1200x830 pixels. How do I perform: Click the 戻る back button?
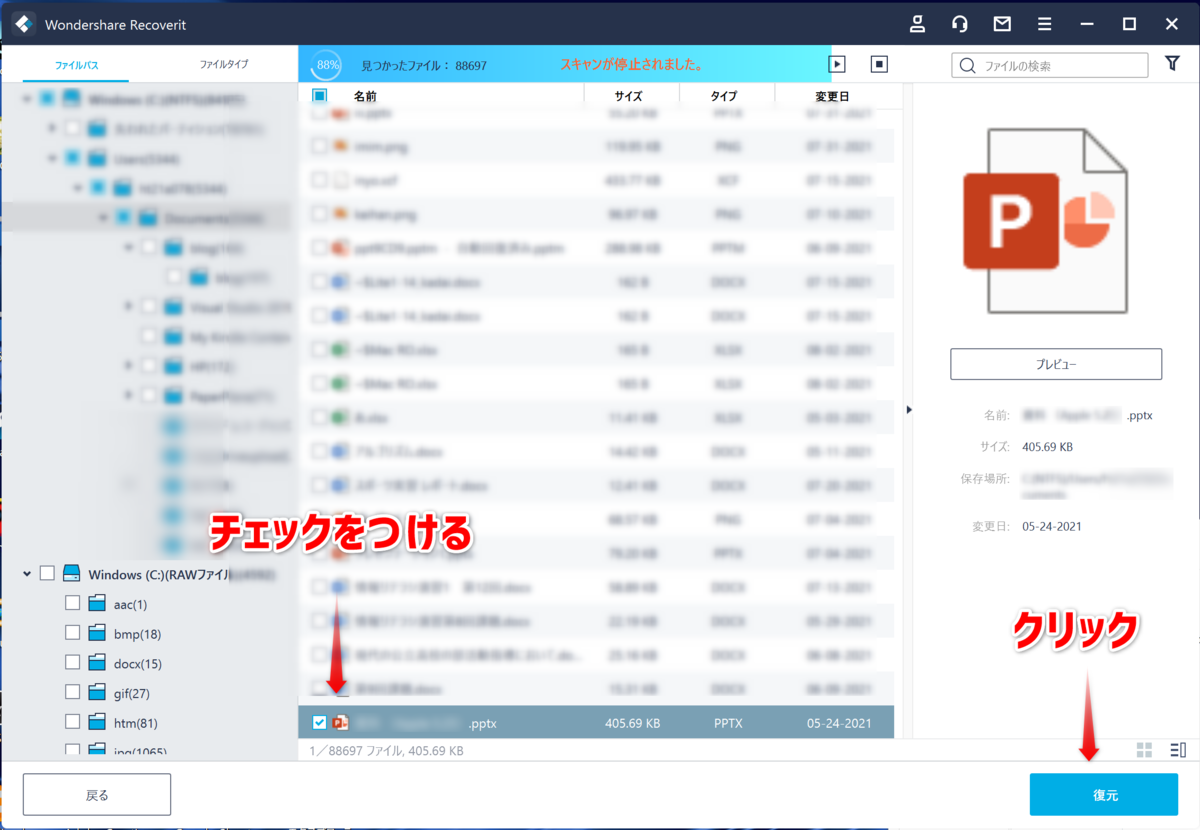pos(97,795)
